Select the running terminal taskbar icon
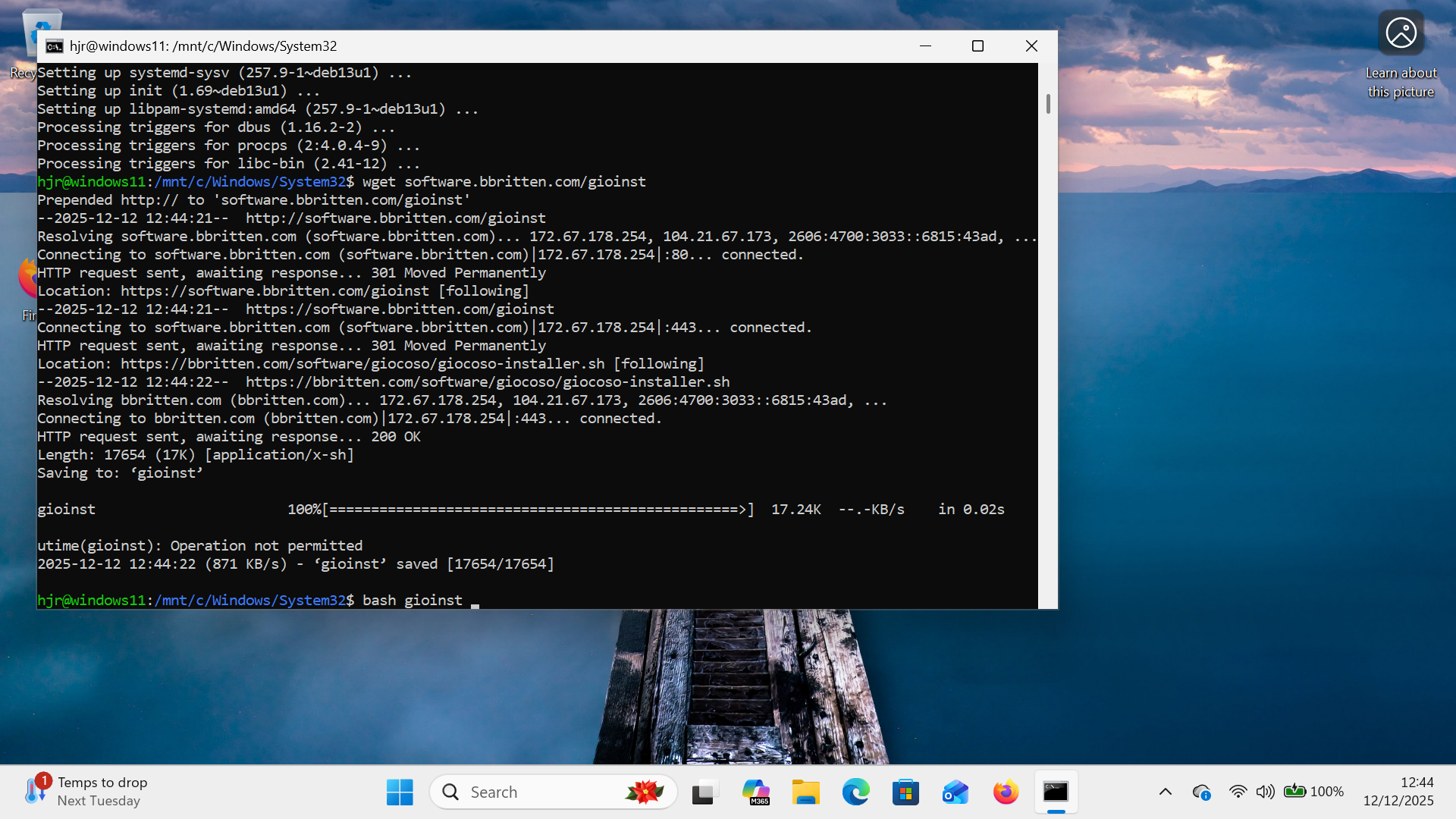The width and height of the screenshot is (1456, 819). (1056, 792)
